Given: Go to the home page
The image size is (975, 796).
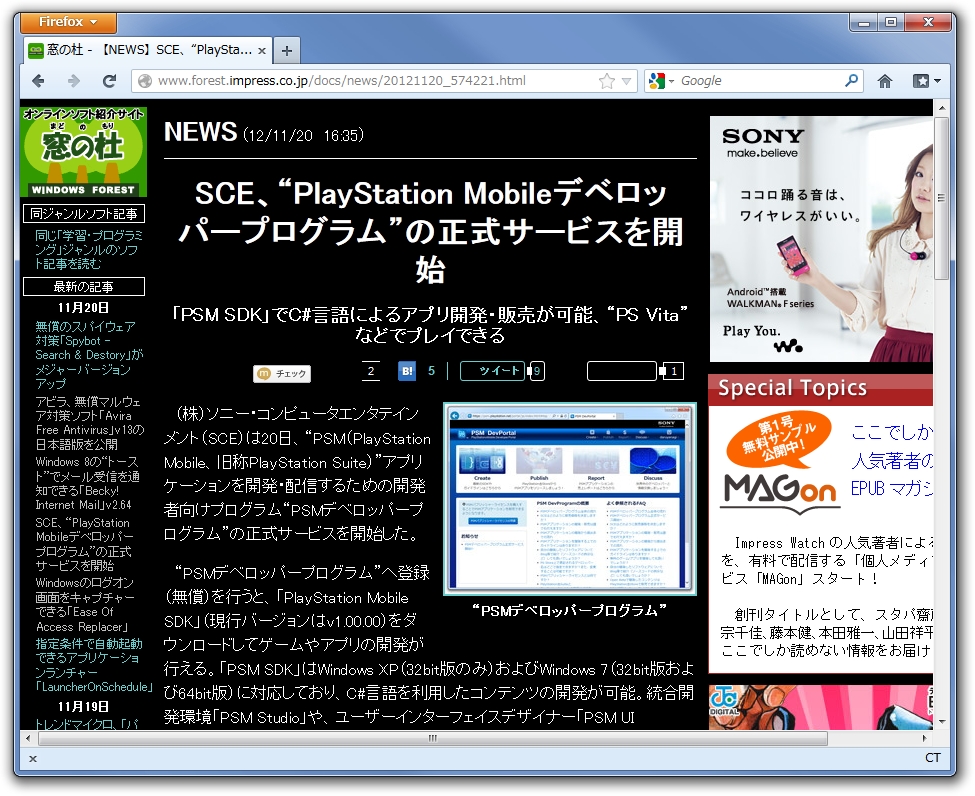Looking at the screenshot, I should click(885, 81).
